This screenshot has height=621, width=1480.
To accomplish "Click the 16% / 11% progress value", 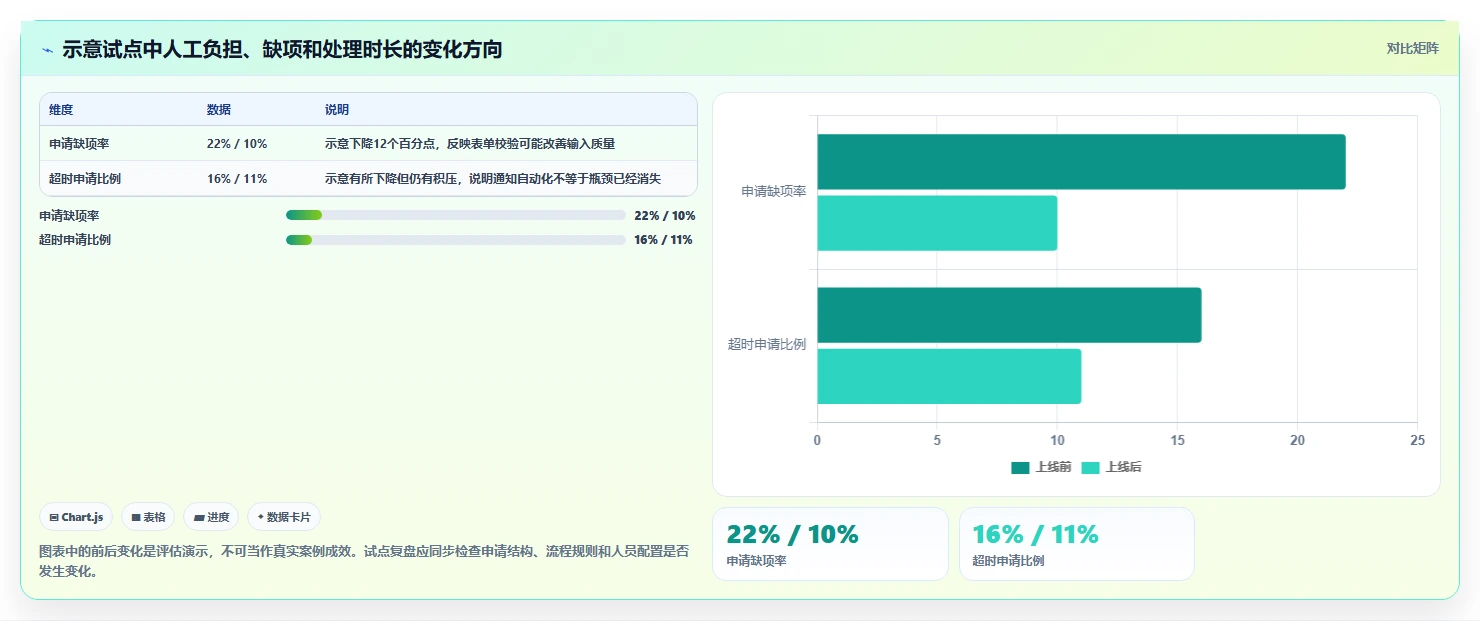I will (663, 240).
